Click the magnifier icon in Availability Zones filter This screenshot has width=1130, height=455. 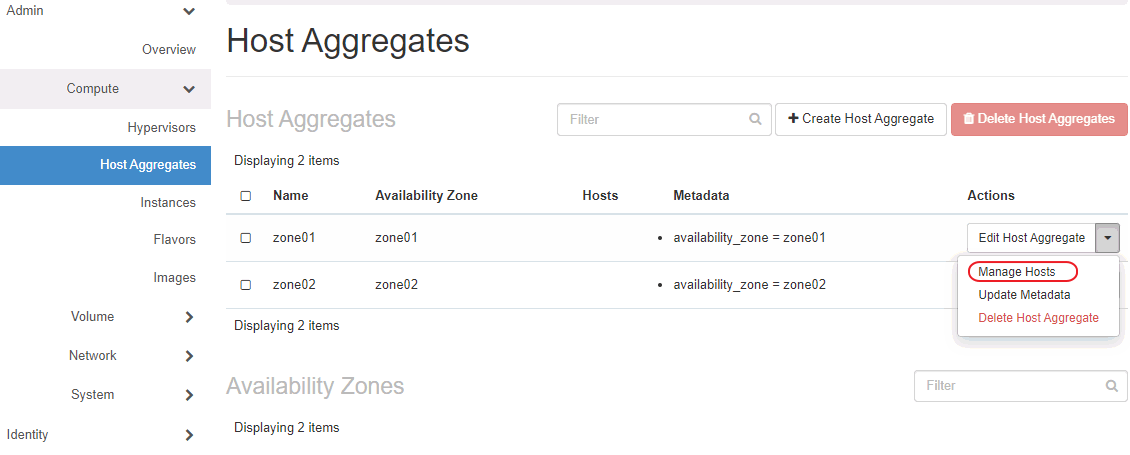[x=1111, y=386]
